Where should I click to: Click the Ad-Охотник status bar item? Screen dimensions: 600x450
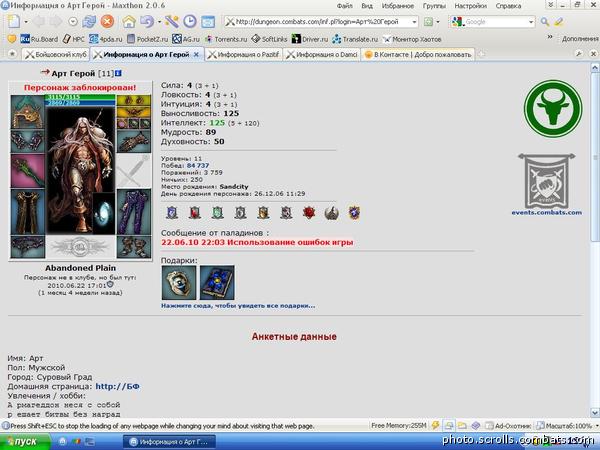click(x=508, y=426)
